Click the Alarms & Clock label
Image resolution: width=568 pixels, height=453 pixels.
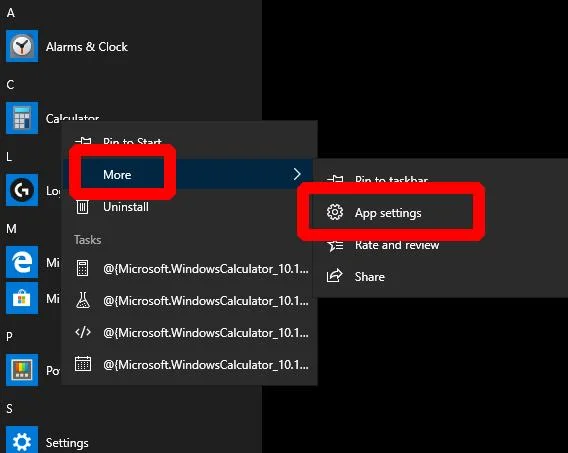point(87,47)
